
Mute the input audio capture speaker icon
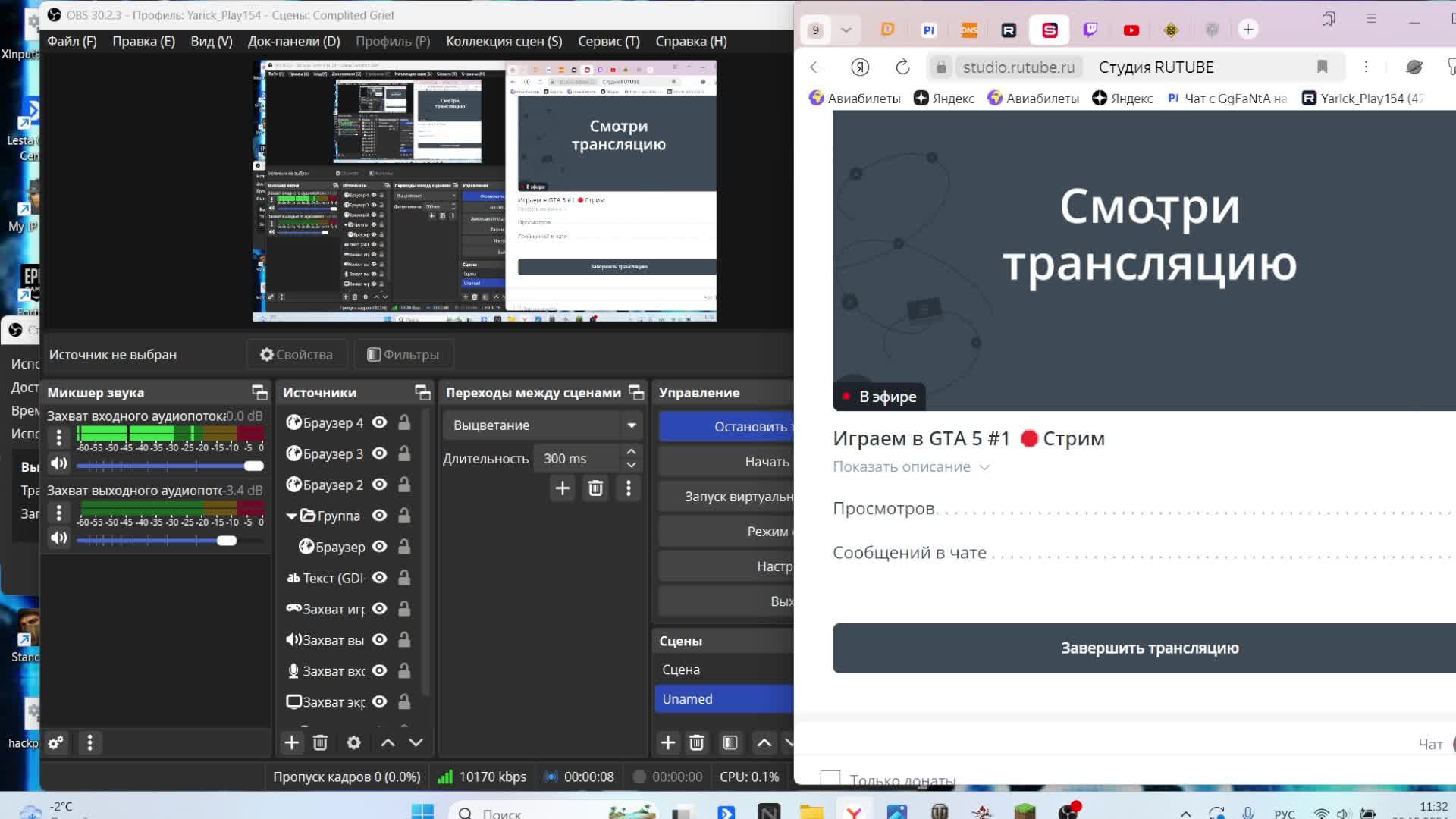[59, 463]
